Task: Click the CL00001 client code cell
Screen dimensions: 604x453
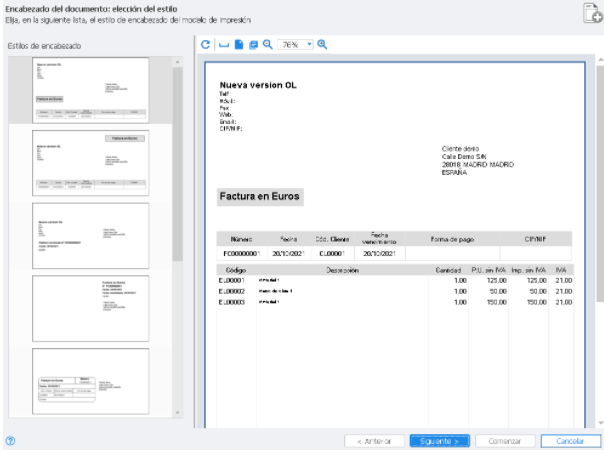Action: [332, 253]
